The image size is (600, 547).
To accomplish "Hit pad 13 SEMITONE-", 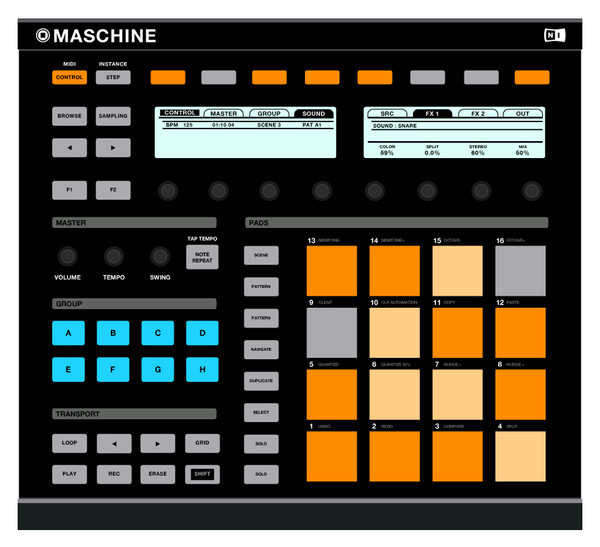I will pos(332,271).
